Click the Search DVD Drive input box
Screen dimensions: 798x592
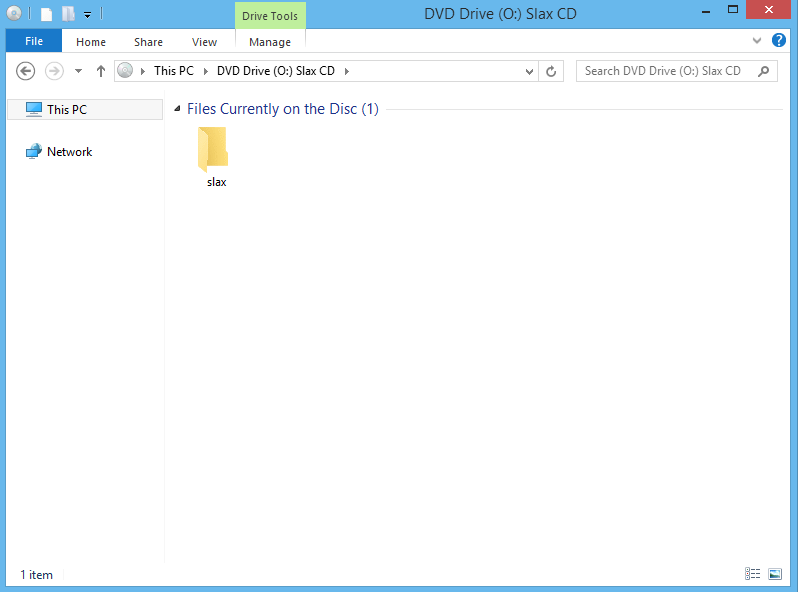(664, 71)
